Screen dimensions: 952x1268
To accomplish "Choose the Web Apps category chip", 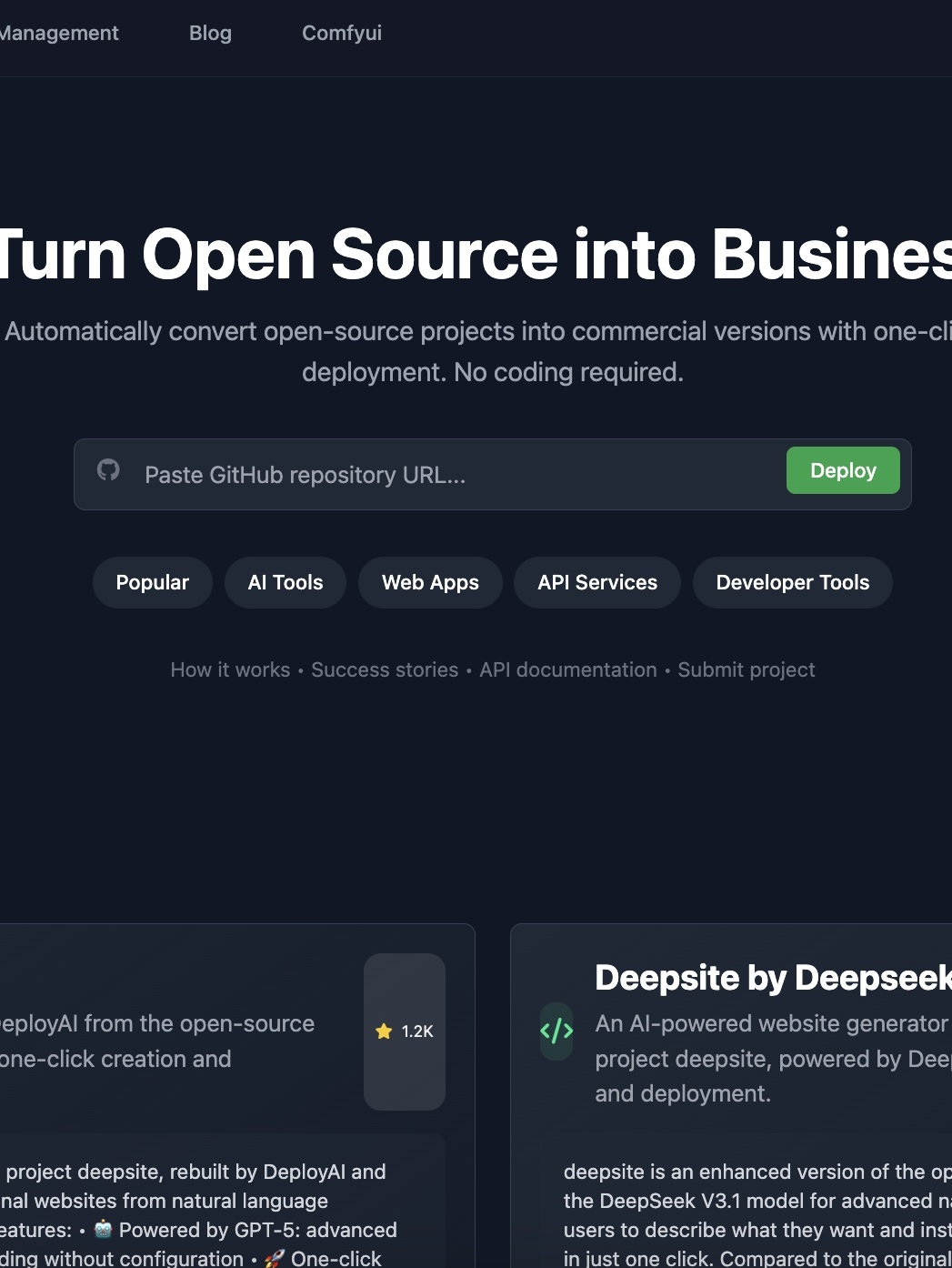I will pos(430,582).
